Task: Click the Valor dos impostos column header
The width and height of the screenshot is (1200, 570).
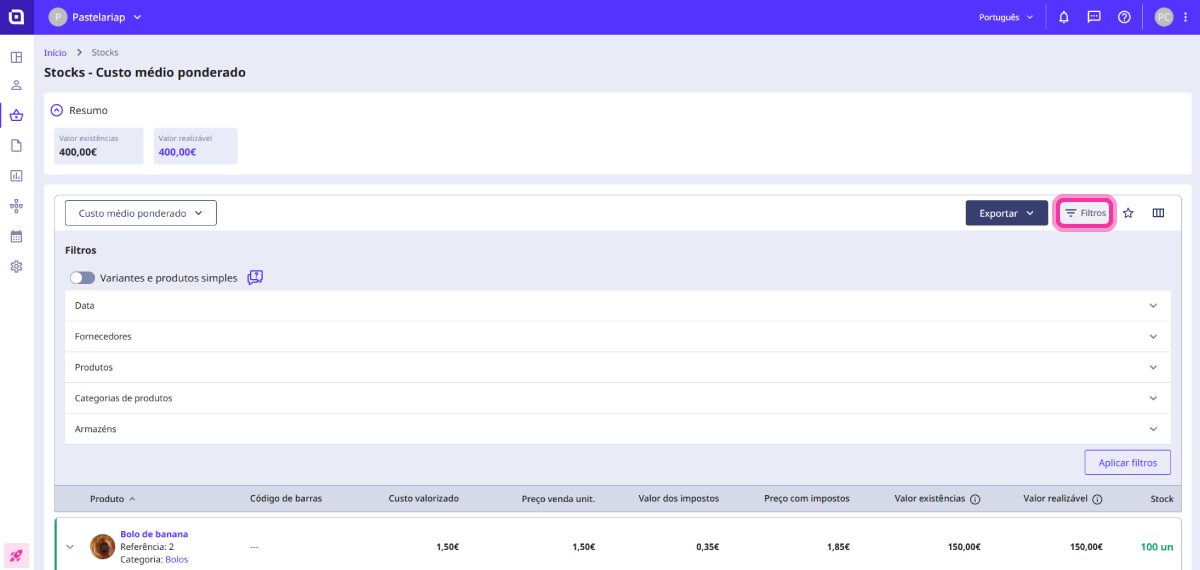Action: pos(678,499)
